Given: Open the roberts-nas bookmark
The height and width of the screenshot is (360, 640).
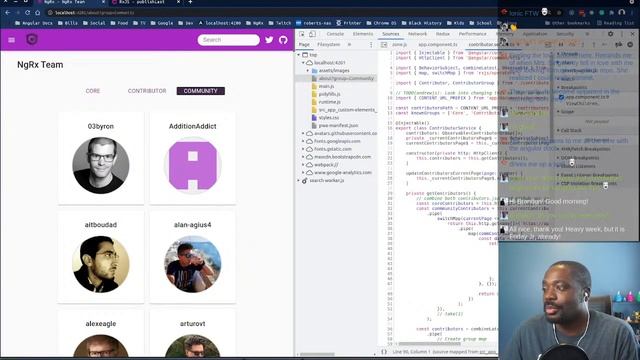Looking at the screenshot, I should click(313, 23).
